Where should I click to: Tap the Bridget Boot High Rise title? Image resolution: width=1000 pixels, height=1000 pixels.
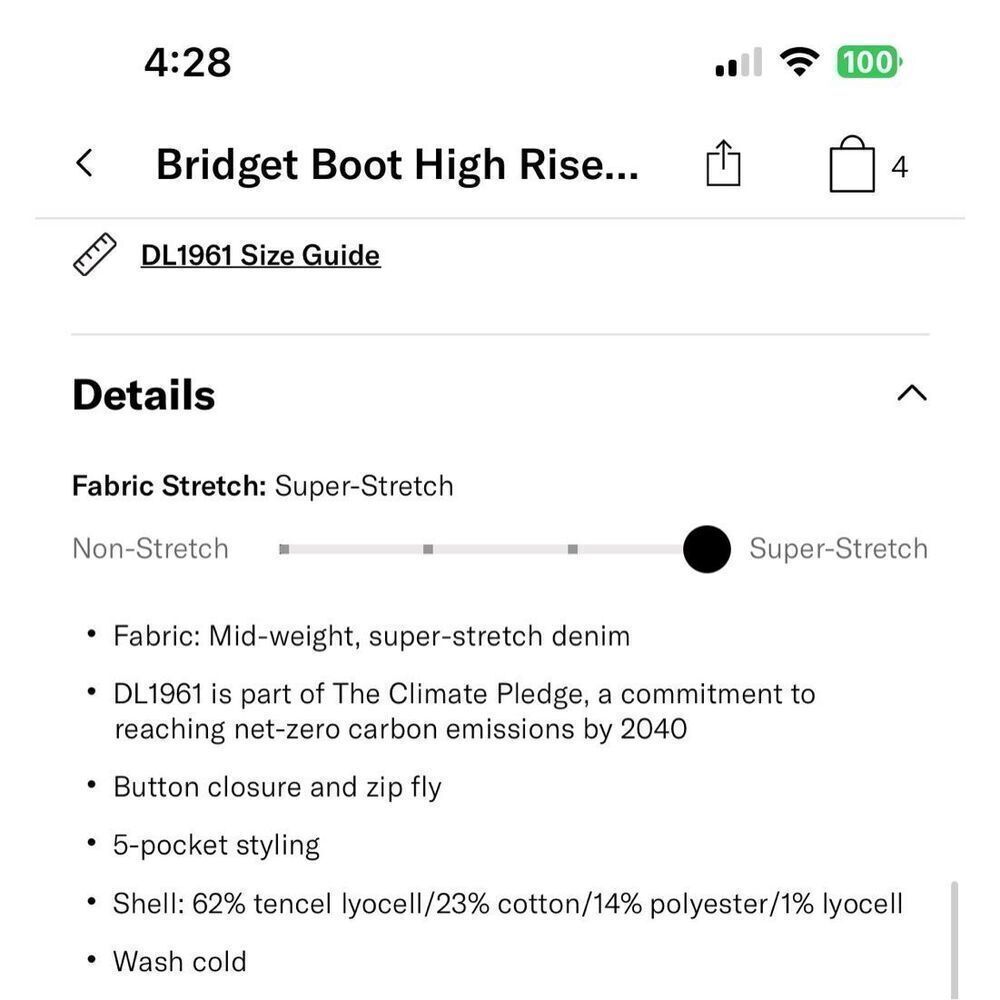tap(397, 163)
